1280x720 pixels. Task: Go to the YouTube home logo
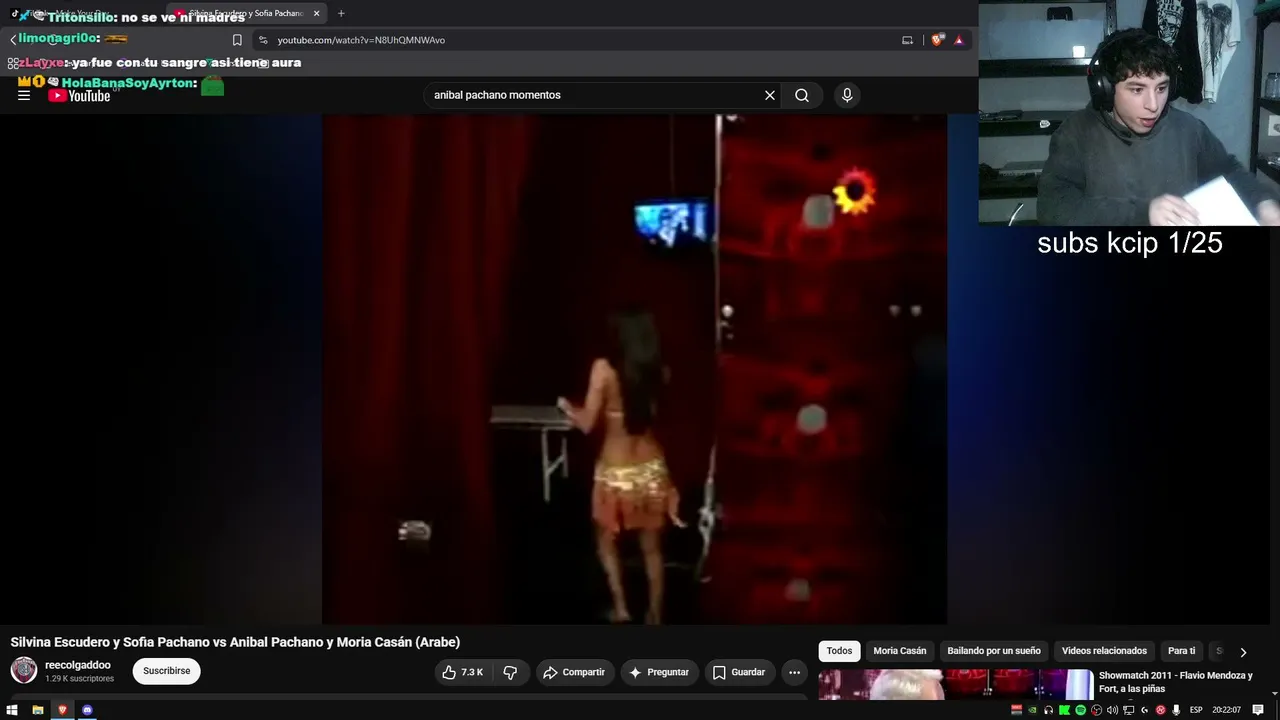click(x=79, y=96)
